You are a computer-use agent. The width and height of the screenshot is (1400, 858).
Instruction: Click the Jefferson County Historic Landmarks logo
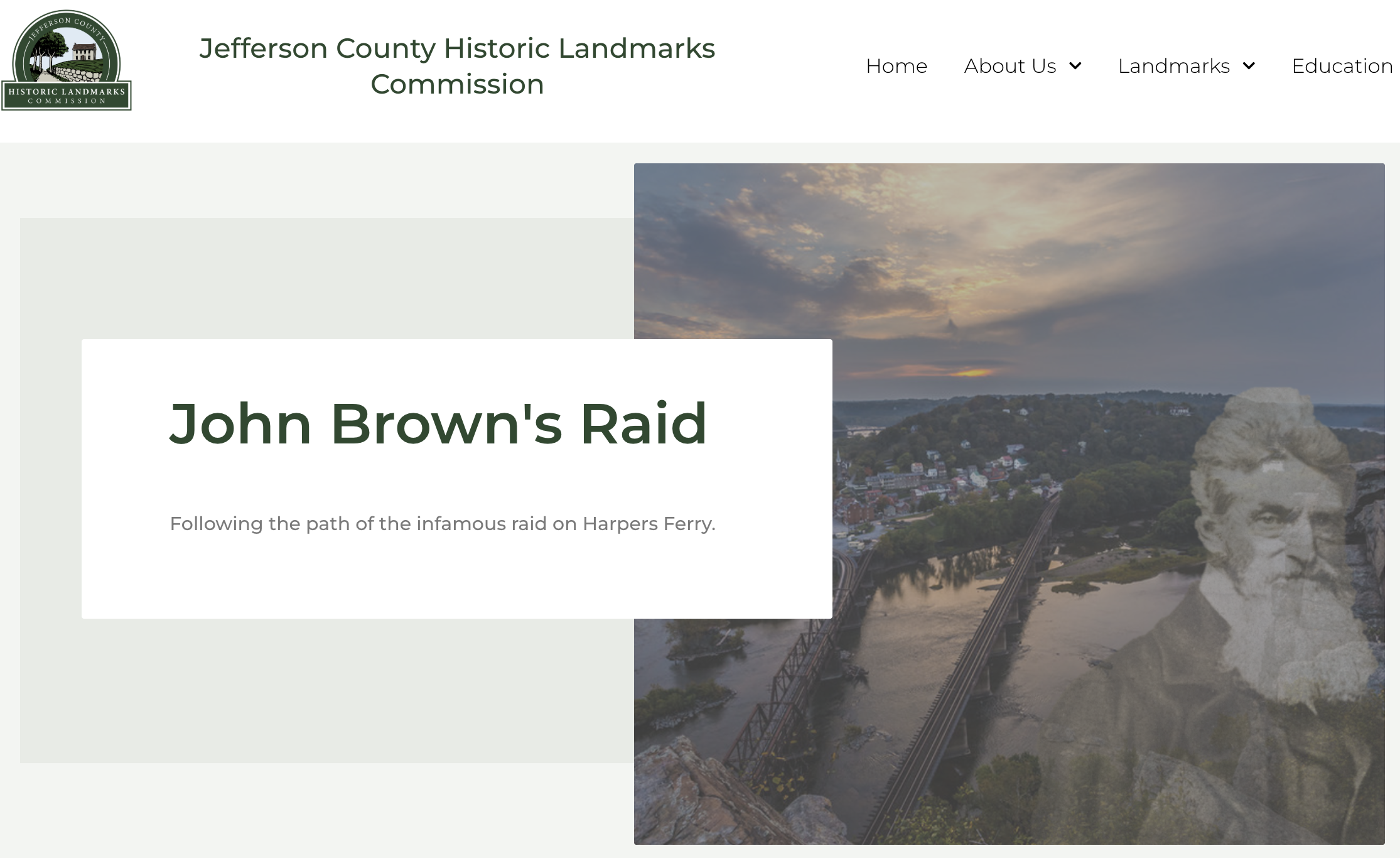(x=66, y=60)
